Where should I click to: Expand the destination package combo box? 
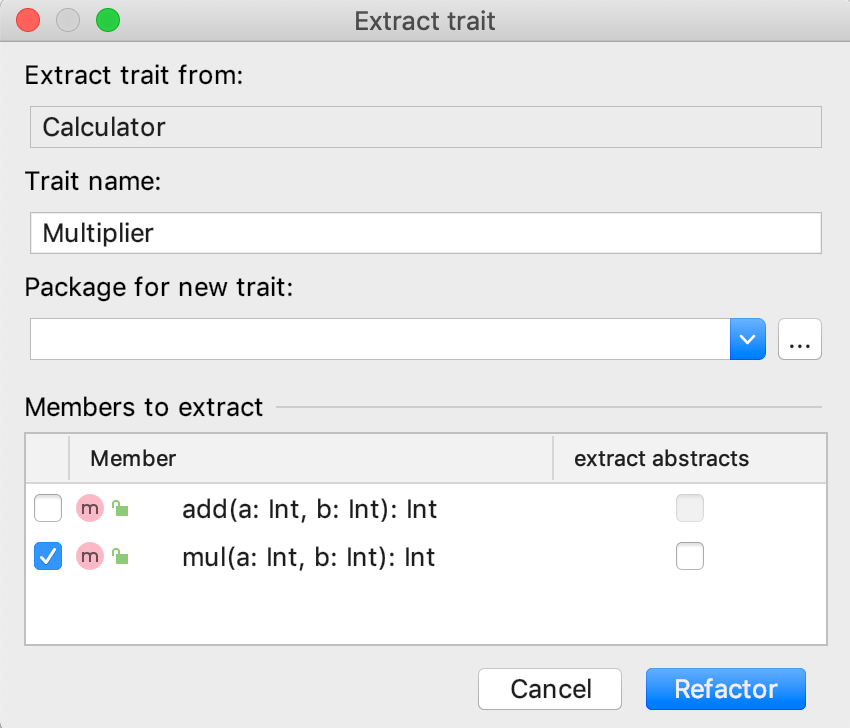tap(748, 339)
